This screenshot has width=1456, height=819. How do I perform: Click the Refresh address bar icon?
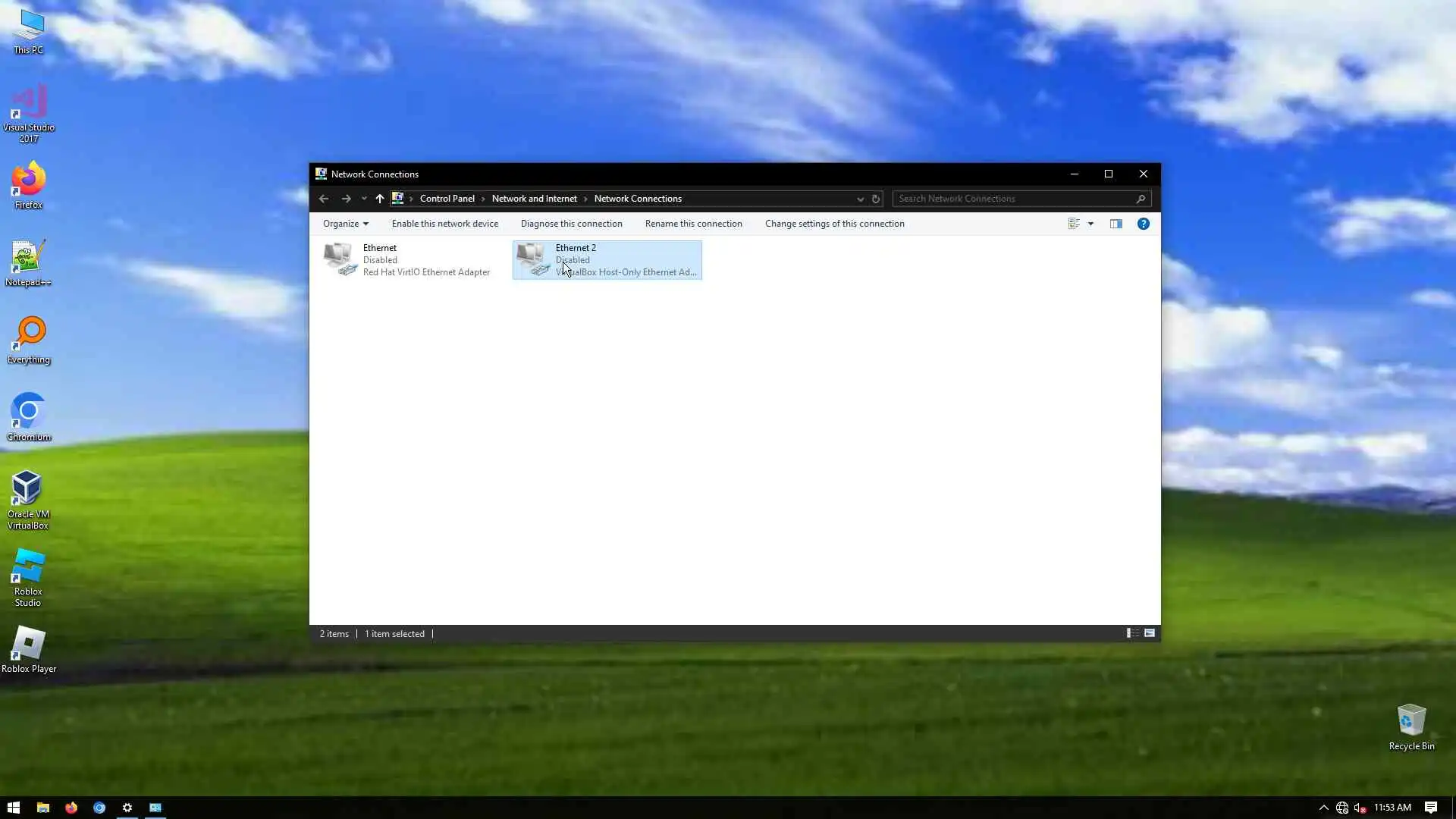click(x=876, y=199)
